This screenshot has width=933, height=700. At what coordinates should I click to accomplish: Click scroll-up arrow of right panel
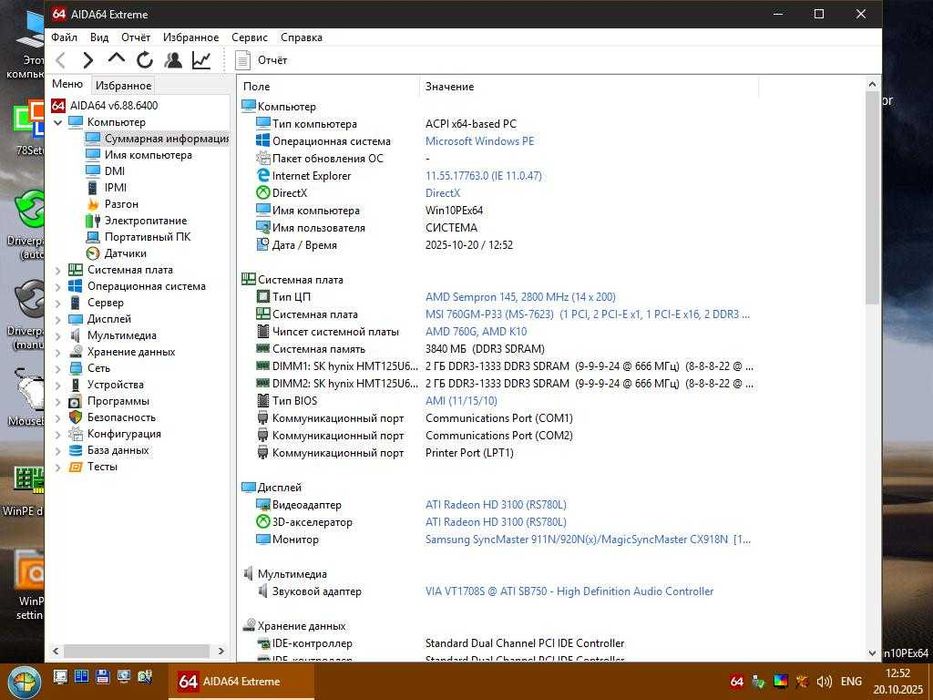(x=872, y=84)
